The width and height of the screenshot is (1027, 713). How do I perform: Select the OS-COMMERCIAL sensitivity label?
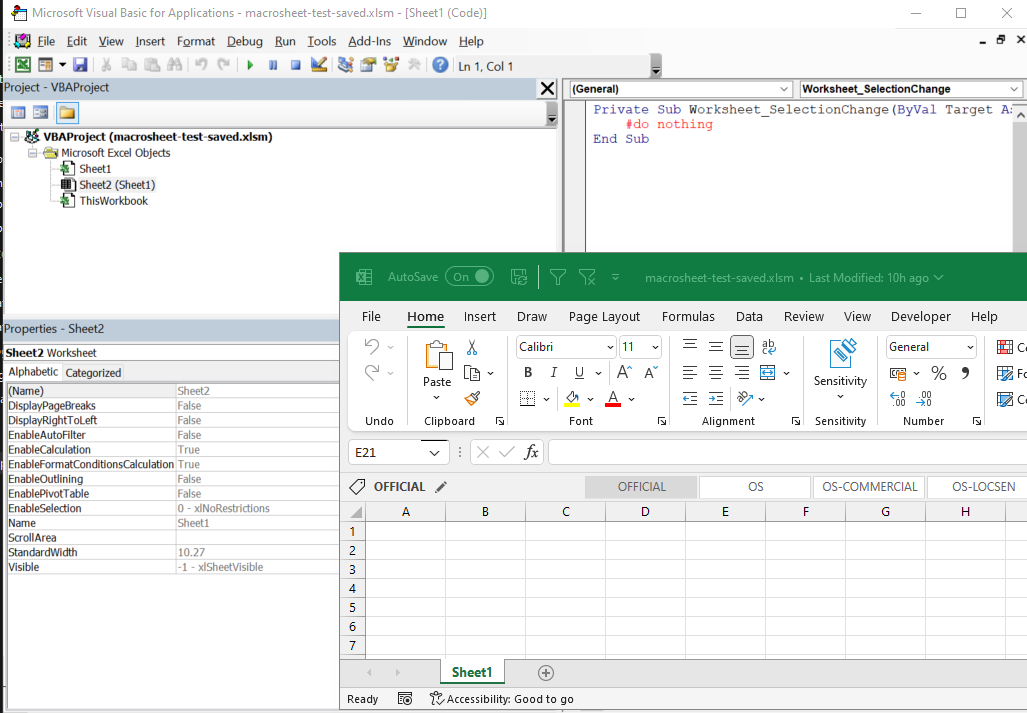(x=868, y=486)
